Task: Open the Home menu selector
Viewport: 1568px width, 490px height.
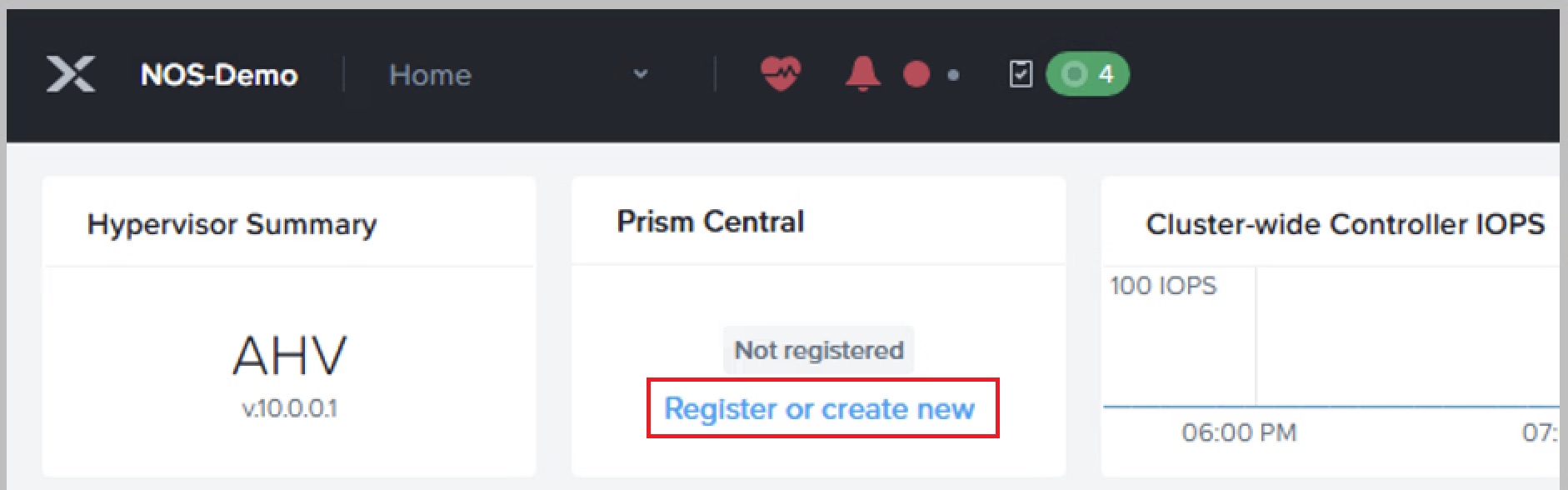Action: (x=518, y=74)
